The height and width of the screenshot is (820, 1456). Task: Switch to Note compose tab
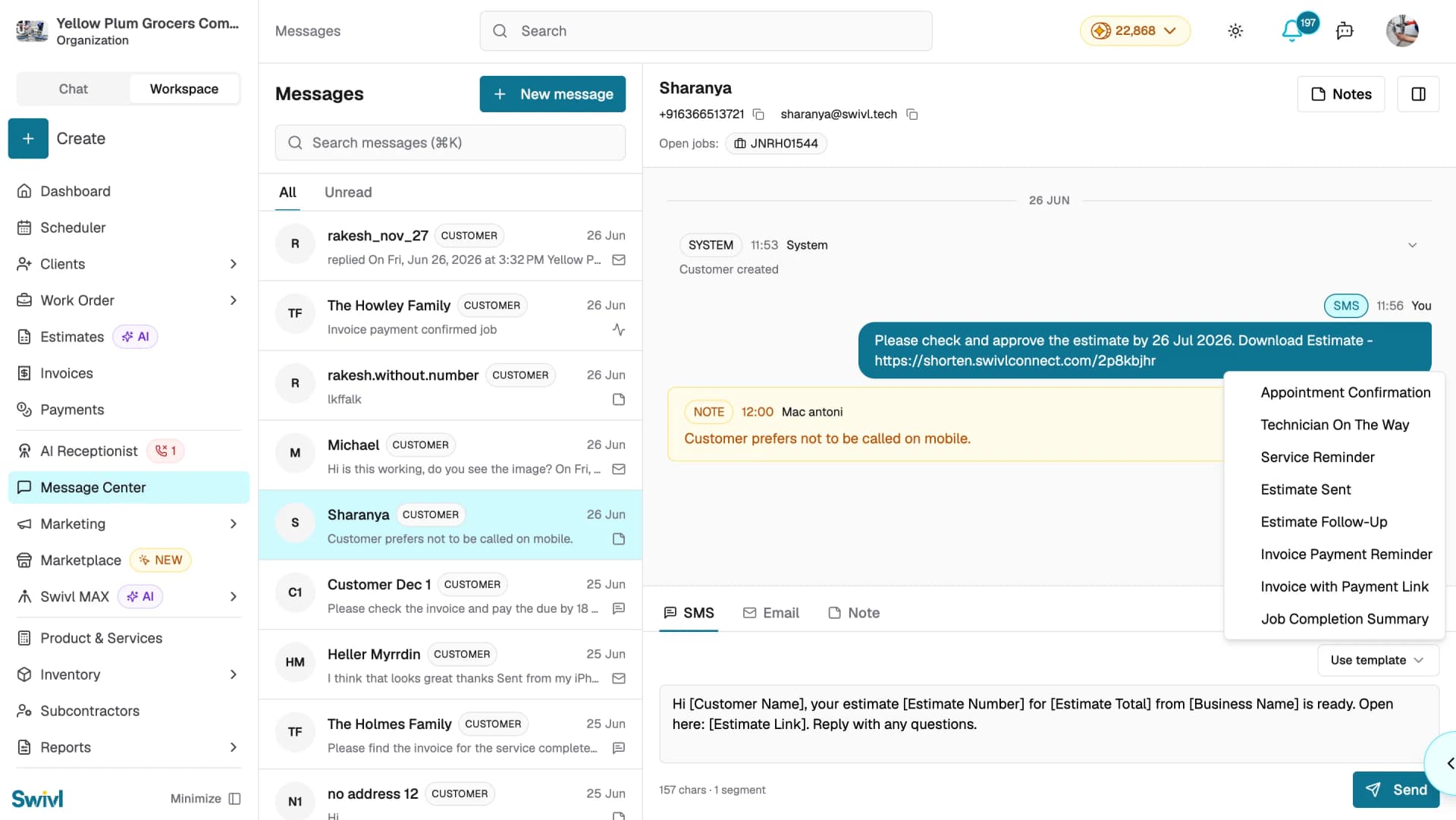click(x=854, y=613)
